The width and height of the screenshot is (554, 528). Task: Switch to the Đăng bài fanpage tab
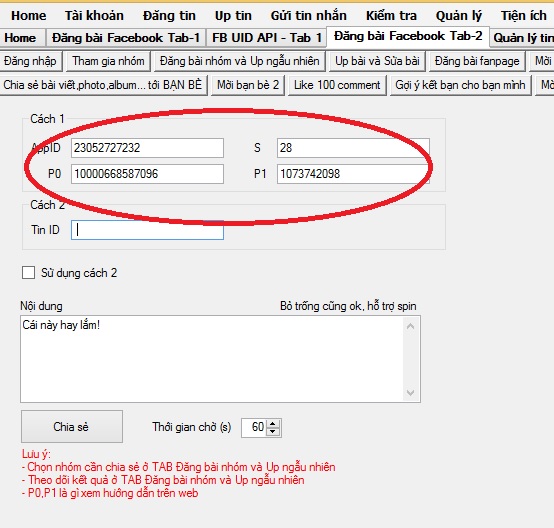click(477, 61)
